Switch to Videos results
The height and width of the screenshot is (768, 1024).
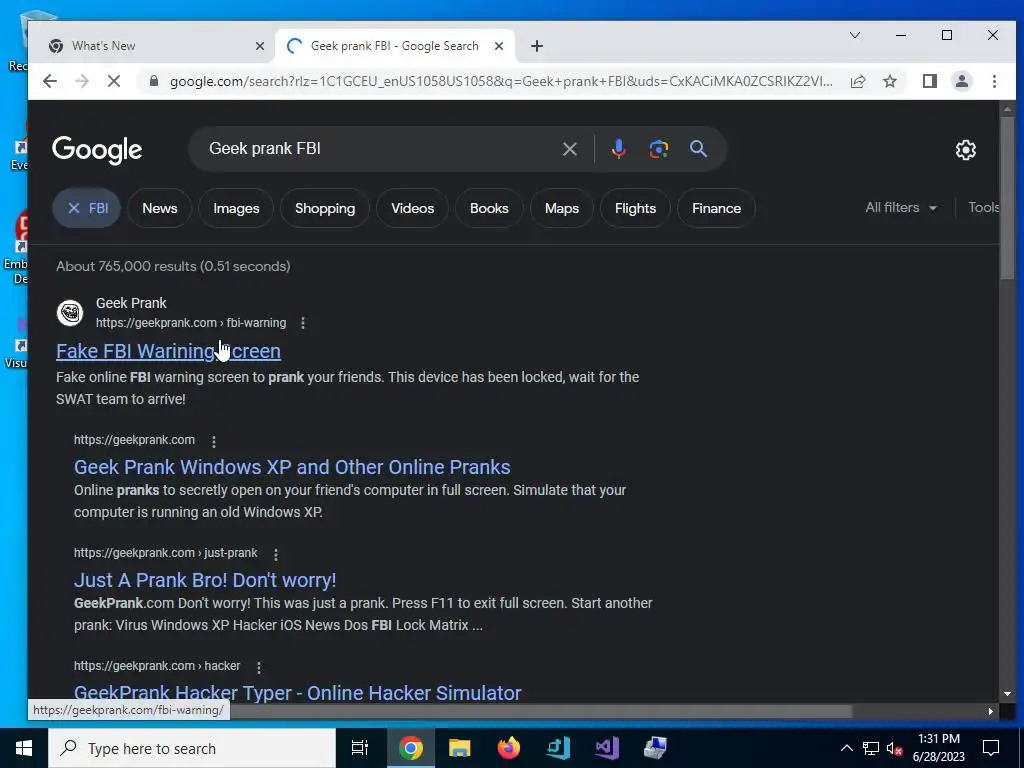(412, 208)
